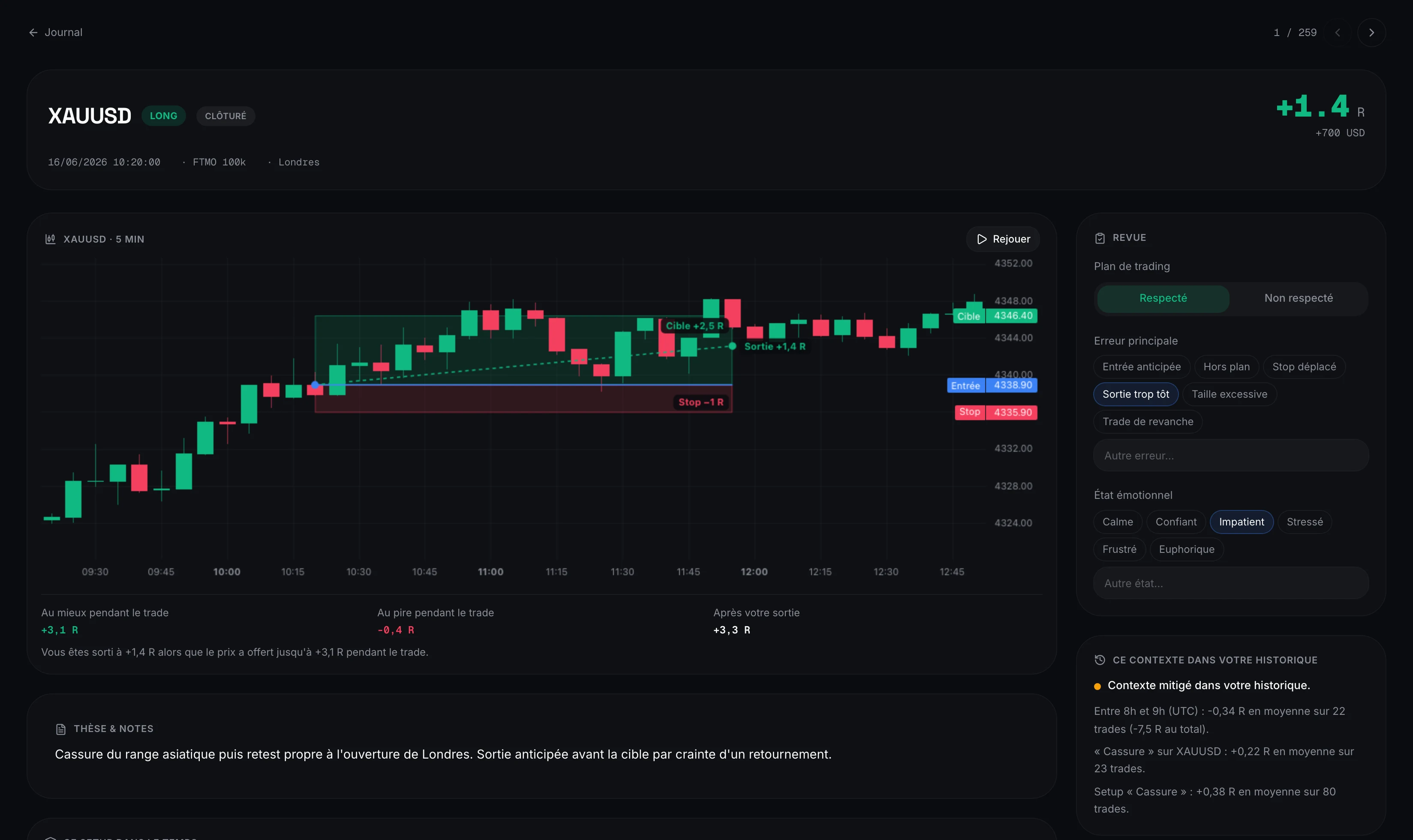Click the Autre erreur input field

(x=1231, y=456)
